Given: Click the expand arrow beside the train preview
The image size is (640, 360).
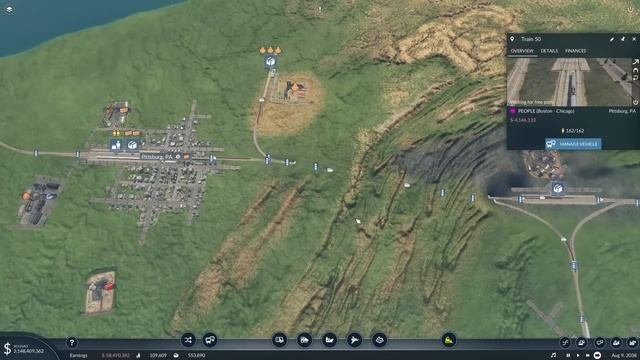Looking at the screenshot, I should pos(636,62).
